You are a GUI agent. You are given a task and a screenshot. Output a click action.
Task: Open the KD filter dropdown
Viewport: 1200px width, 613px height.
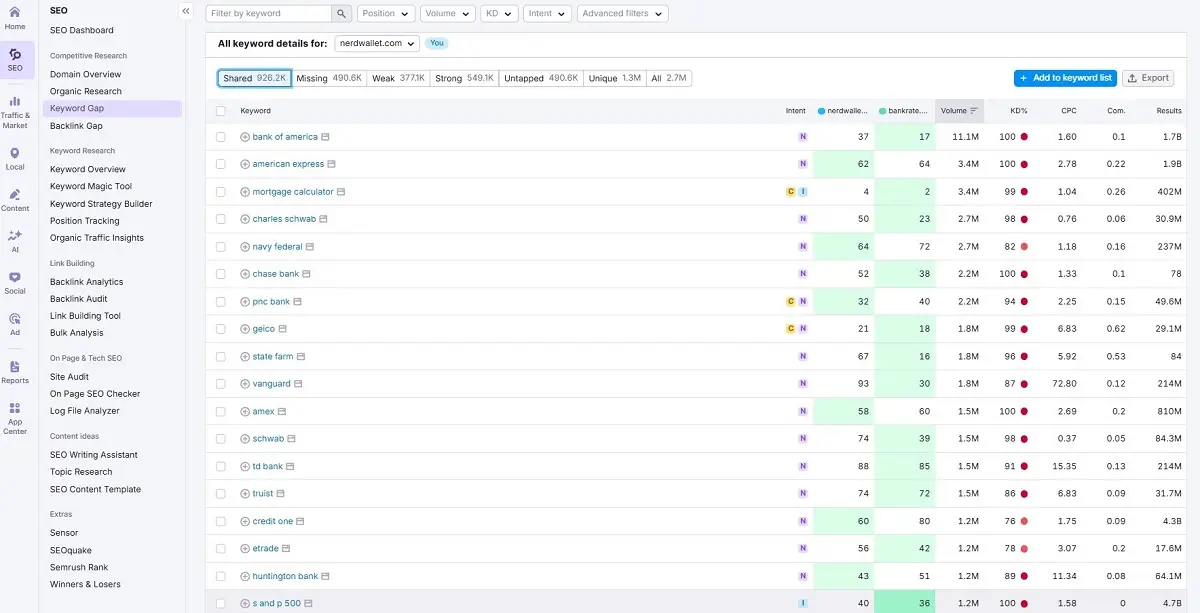pyautogui.click(x=499, y=14)
